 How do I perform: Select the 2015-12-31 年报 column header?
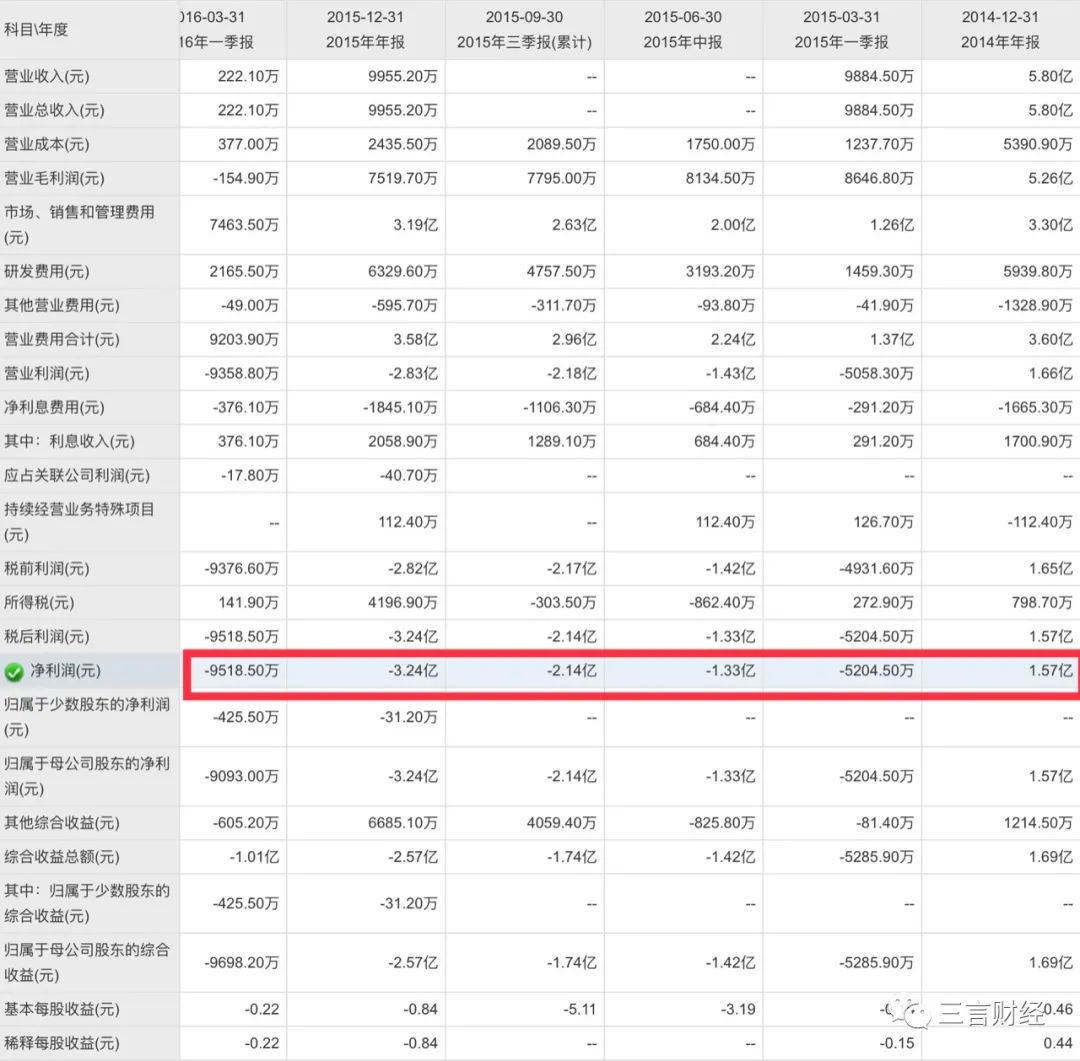[363, 28]
